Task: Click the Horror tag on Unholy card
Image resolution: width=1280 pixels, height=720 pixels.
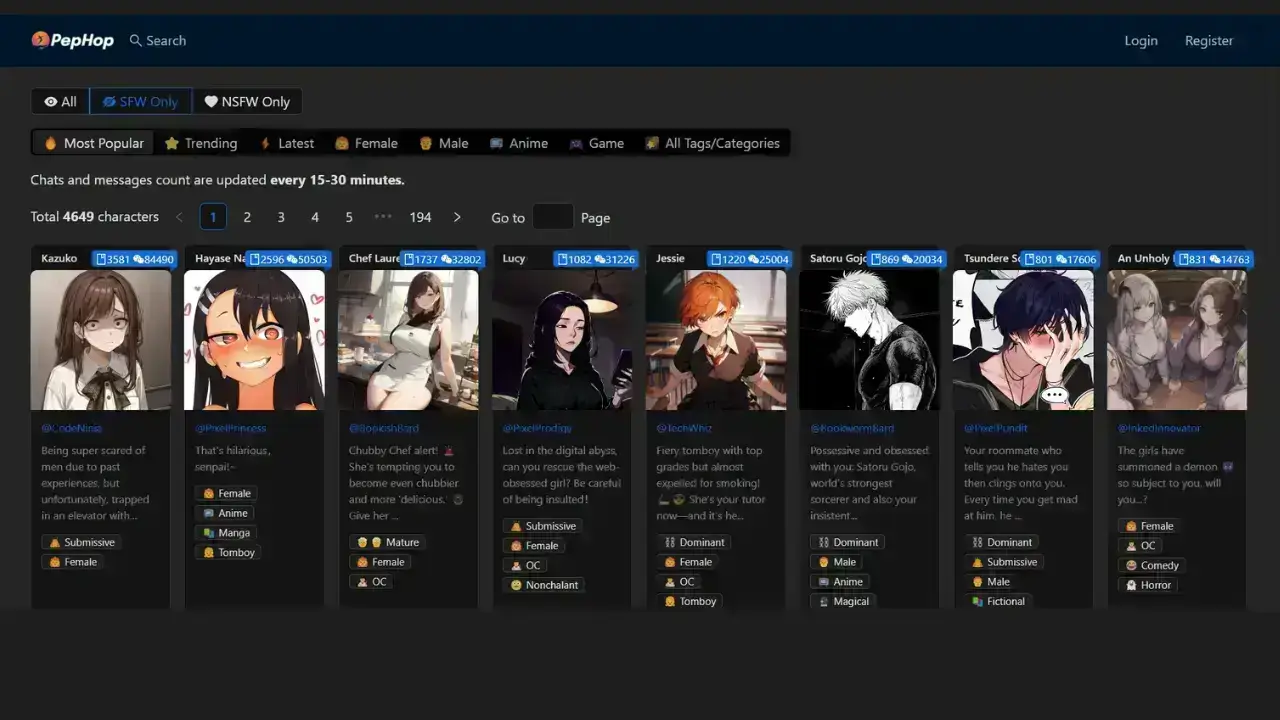Action: point(1148,585)
